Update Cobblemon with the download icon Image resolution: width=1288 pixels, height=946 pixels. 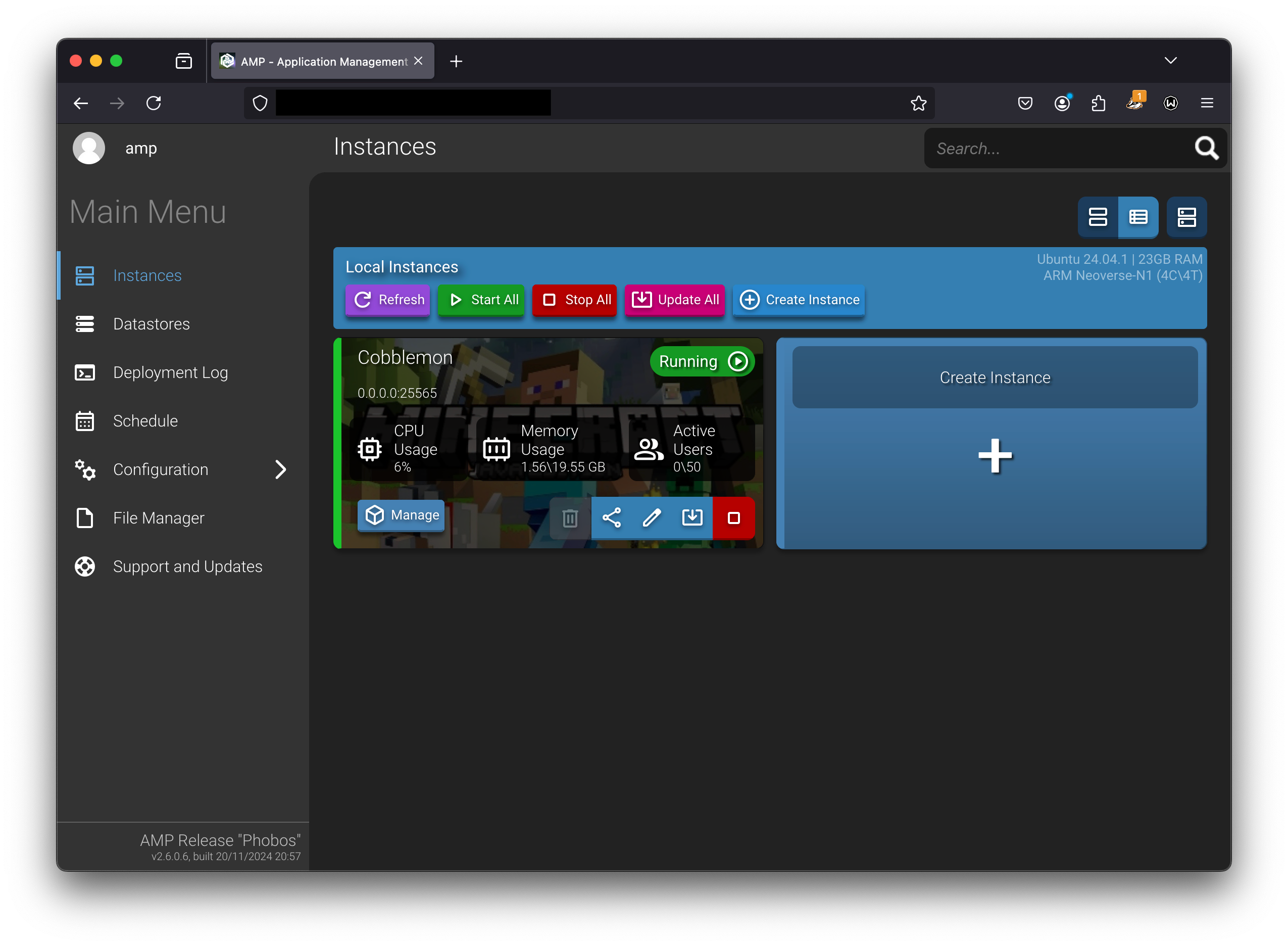pyautogui.click(x=693, y=518)
